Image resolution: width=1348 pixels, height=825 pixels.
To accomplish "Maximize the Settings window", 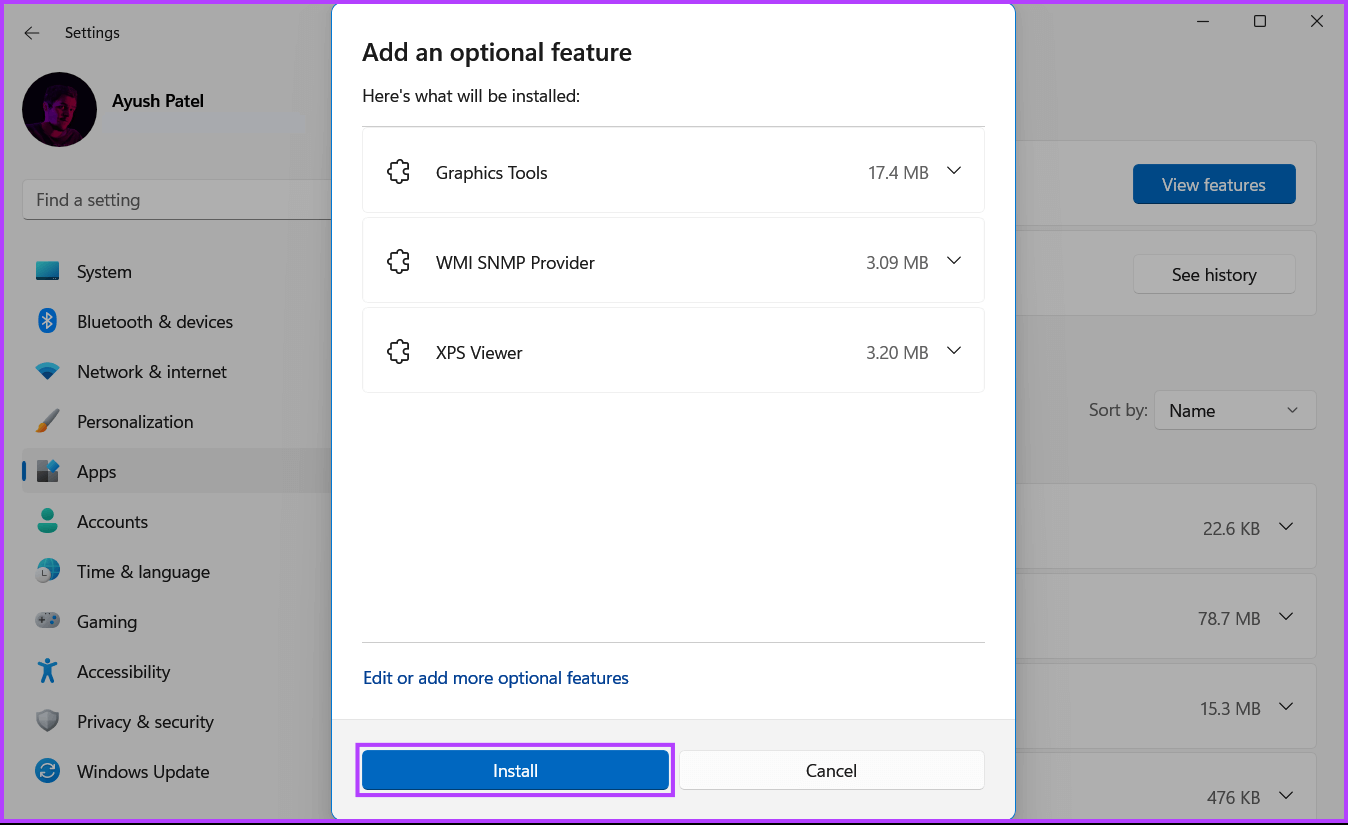I will pyautogui.click(x=1260, y=21).
